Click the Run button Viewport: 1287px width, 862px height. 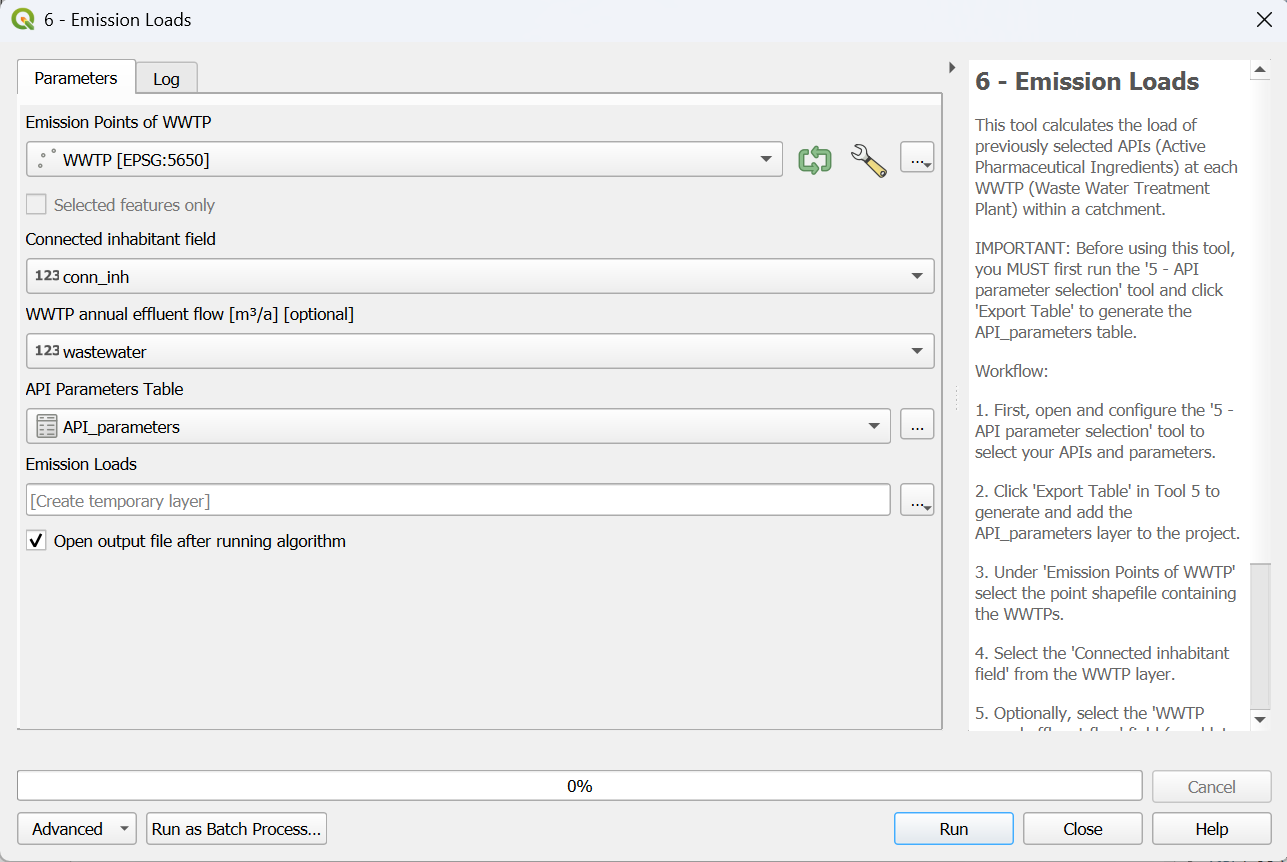(954, 829)
